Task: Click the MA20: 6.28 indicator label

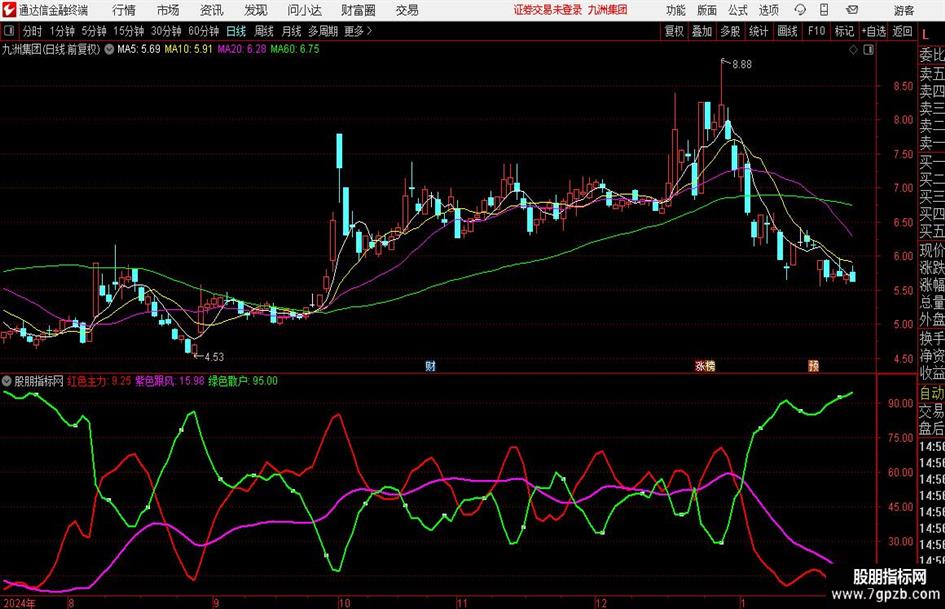Action: click(242, 49)
